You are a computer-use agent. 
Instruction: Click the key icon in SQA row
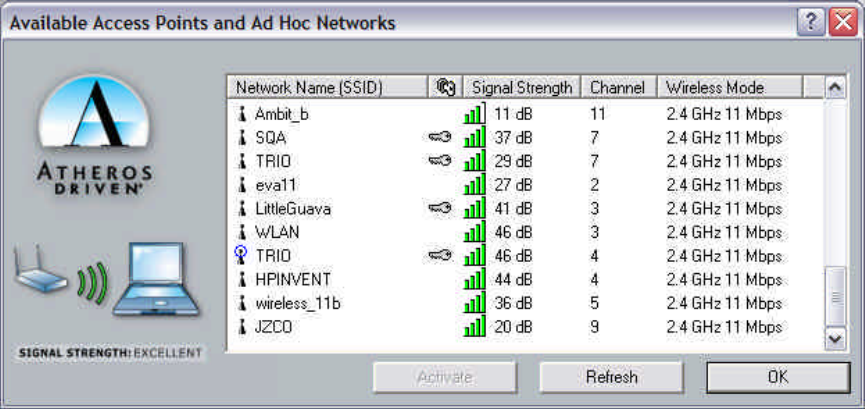[x=440, y=136]
